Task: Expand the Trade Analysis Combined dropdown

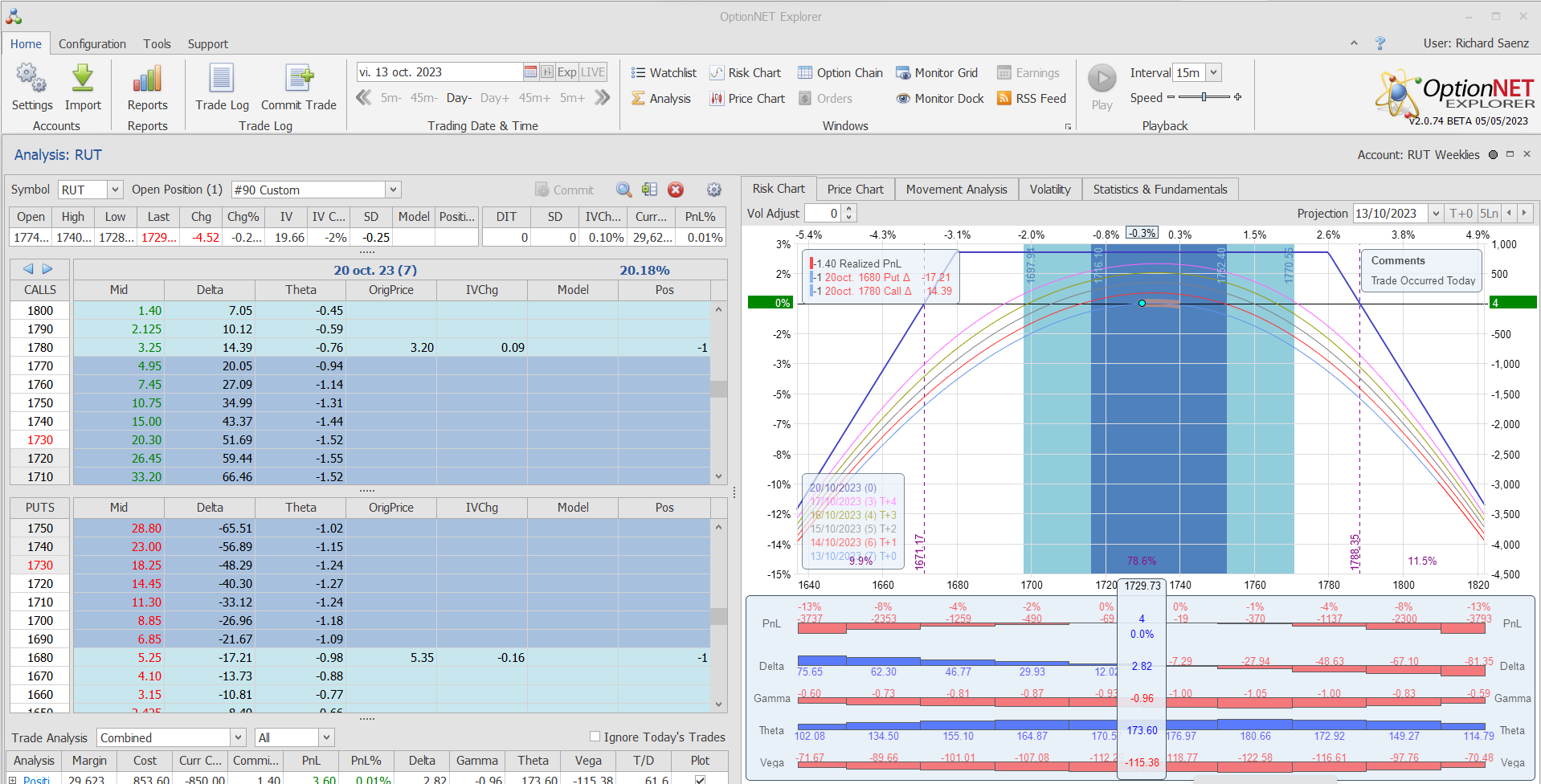Action: [x=238, y=737]
